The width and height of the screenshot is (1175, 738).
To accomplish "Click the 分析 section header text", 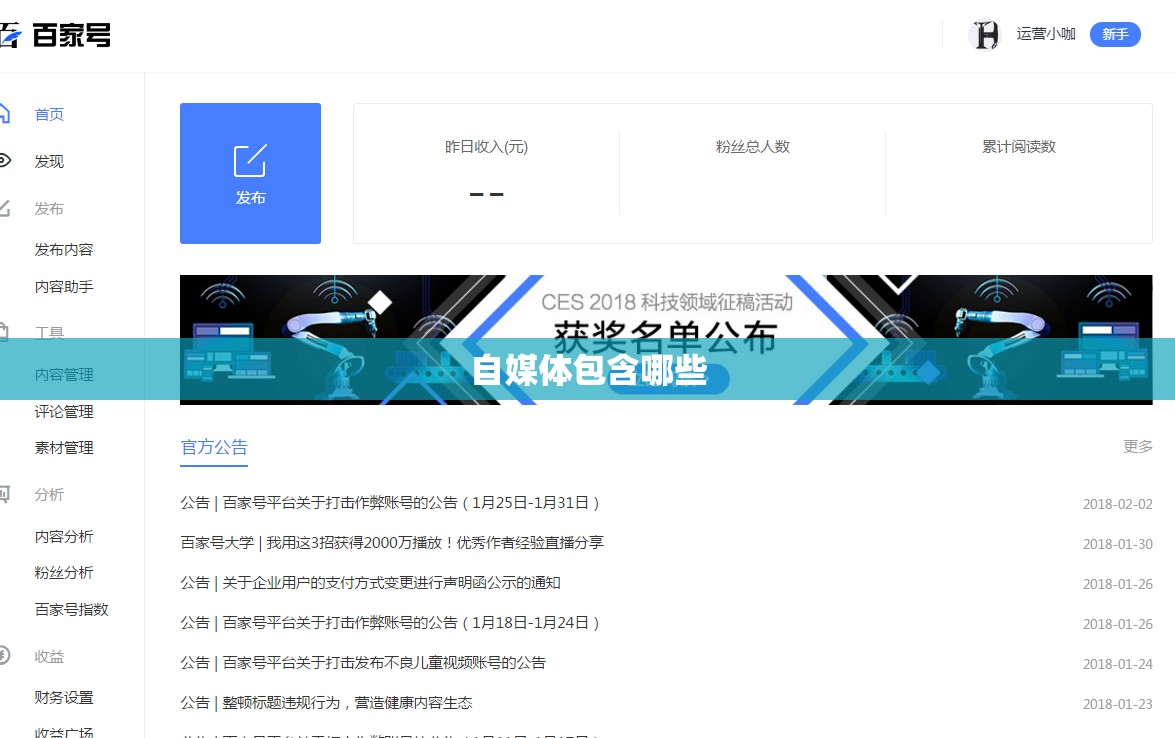I will pos(49,494).
